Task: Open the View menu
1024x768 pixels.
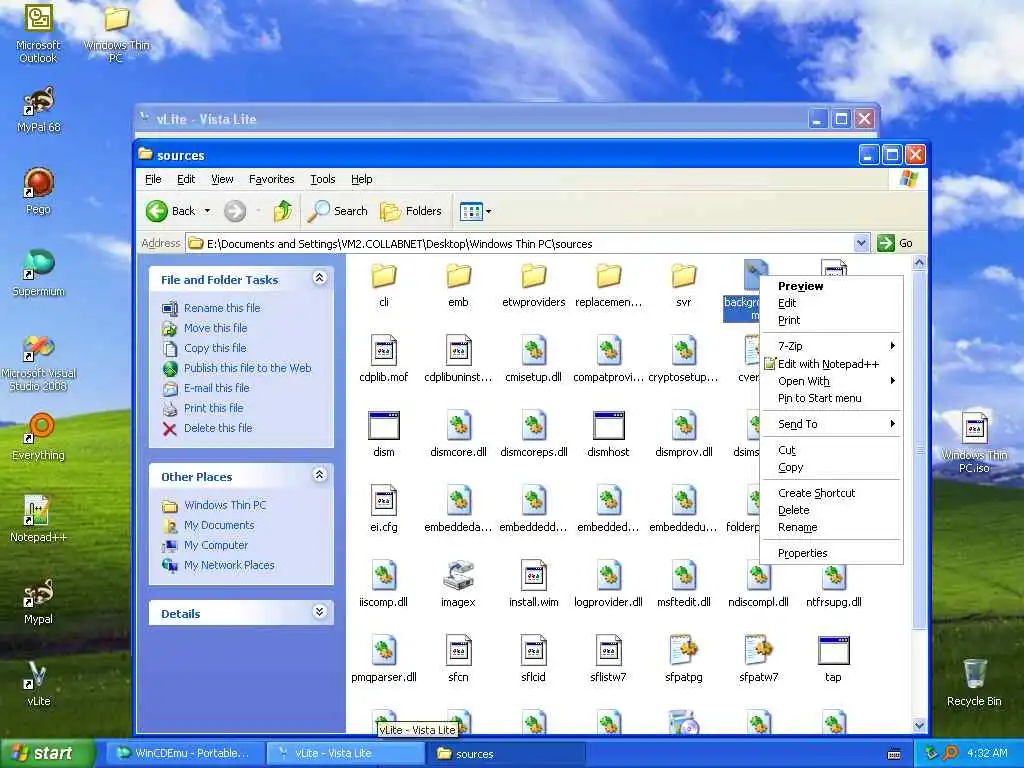Action: pos(222,179)
